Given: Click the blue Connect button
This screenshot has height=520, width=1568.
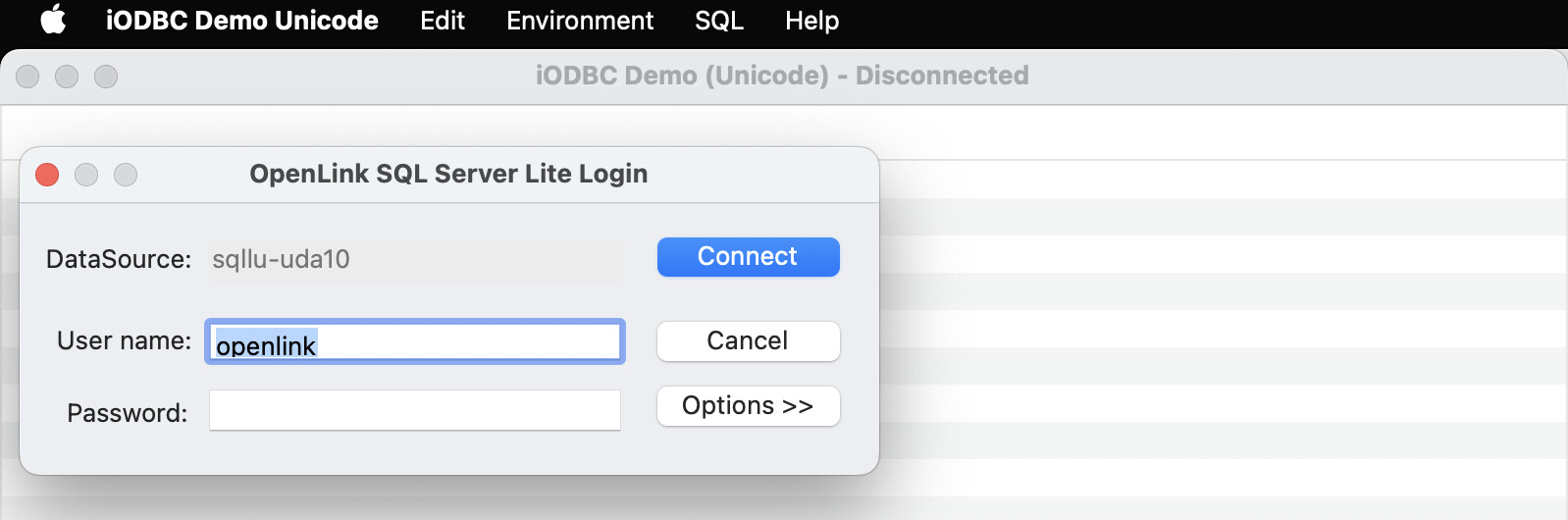Looking at the screenshot, I should [x=748, y=257].
